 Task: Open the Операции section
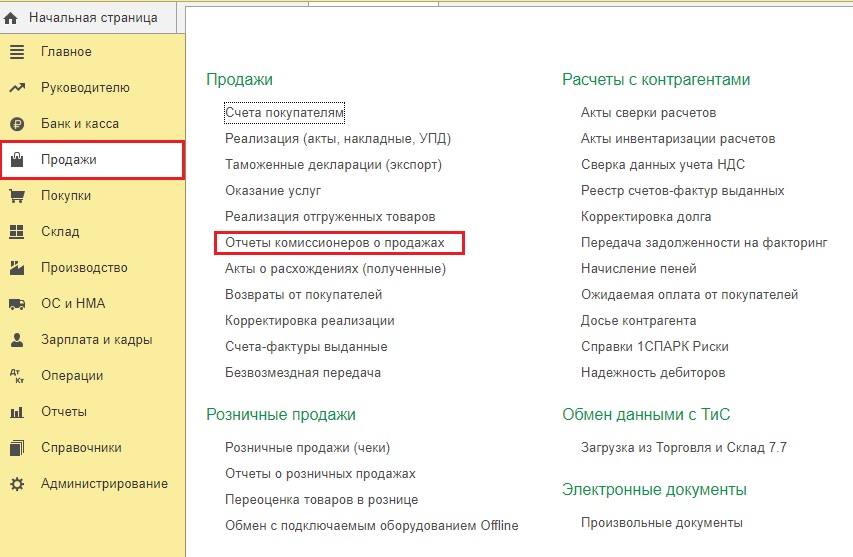92,376
